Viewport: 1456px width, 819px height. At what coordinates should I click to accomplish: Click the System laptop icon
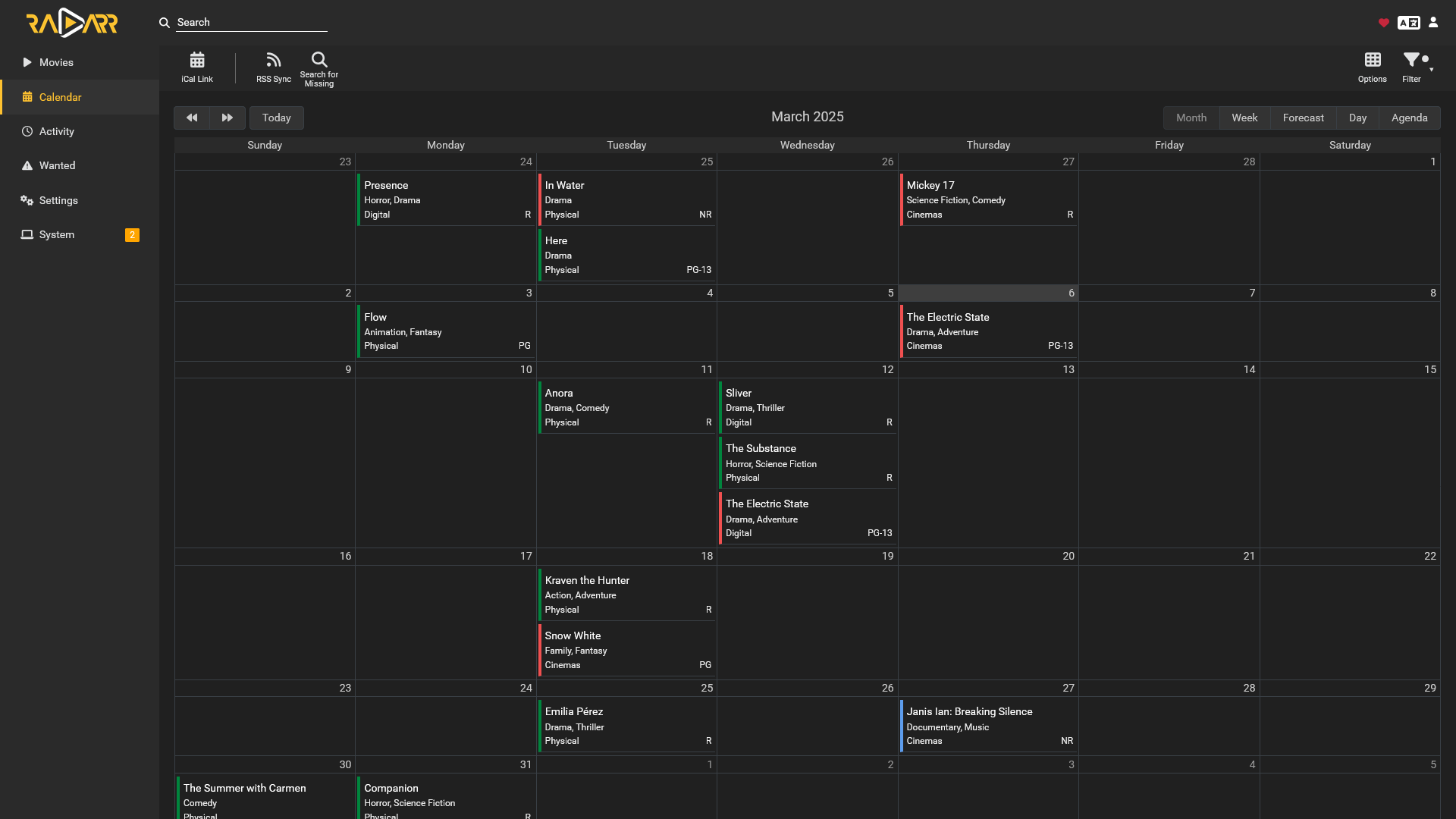[x=27, y=234]
